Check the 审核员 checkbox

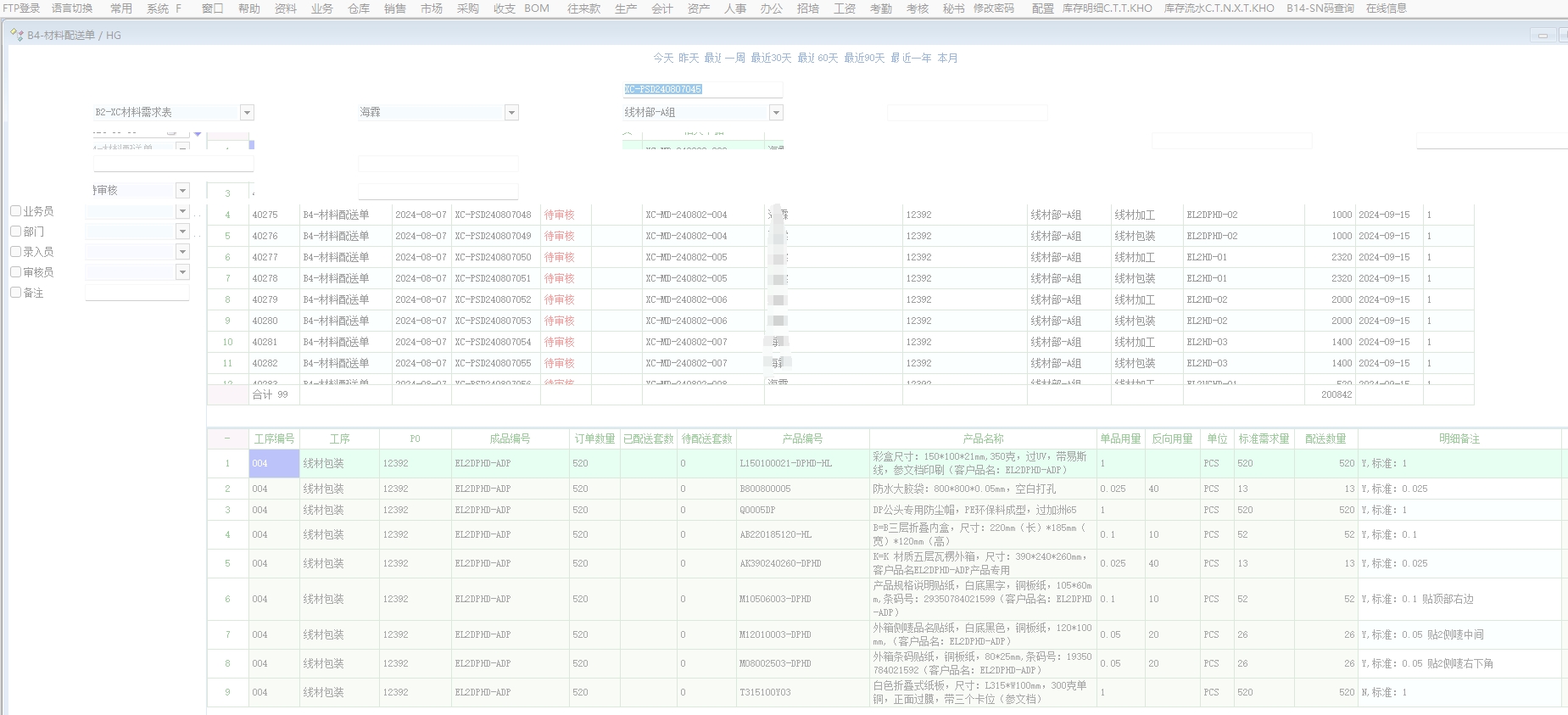pyautogui.click(x=15, y=272)
